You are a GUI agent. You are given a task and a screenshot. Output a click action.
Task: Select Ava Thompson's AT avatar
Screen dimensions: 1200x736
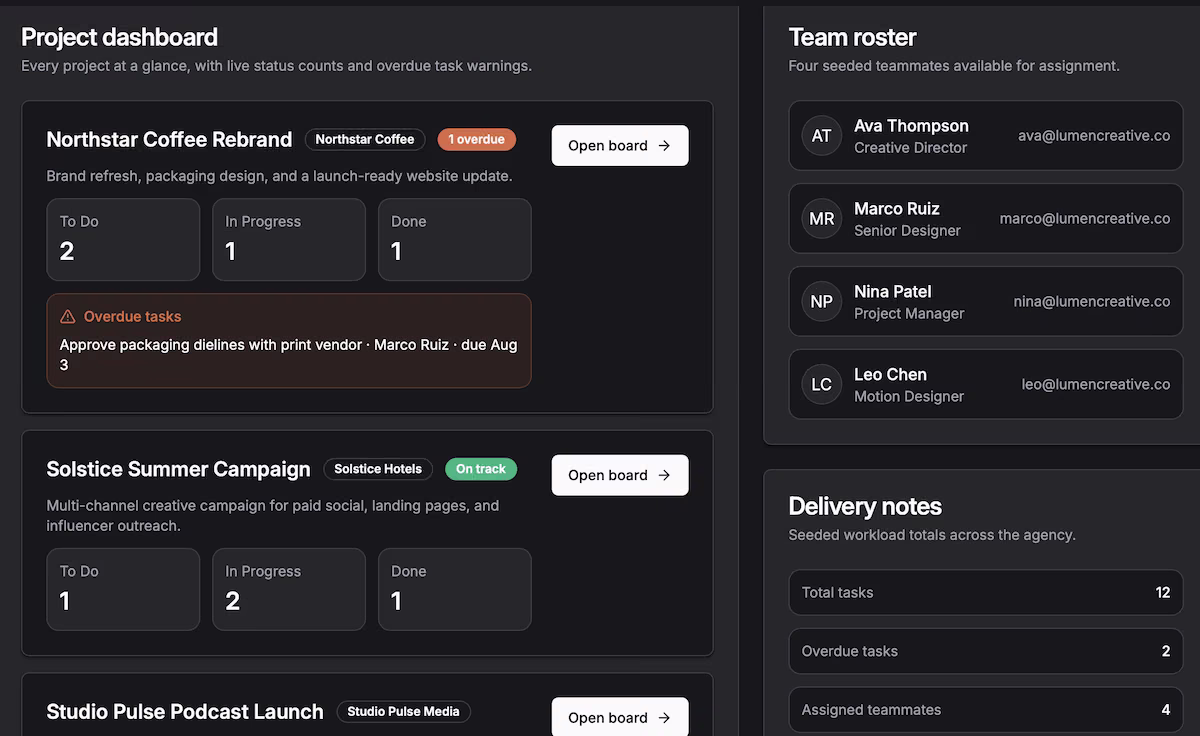pyautogui.click(x=822, y=136)
